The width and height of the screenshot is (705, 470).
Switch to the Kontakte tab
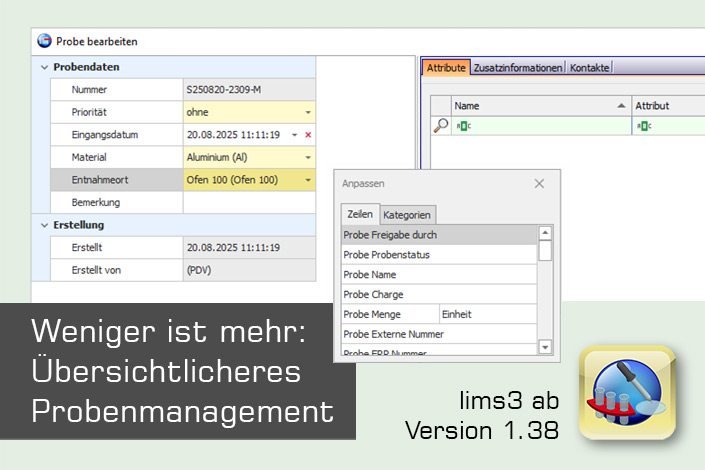589,67
